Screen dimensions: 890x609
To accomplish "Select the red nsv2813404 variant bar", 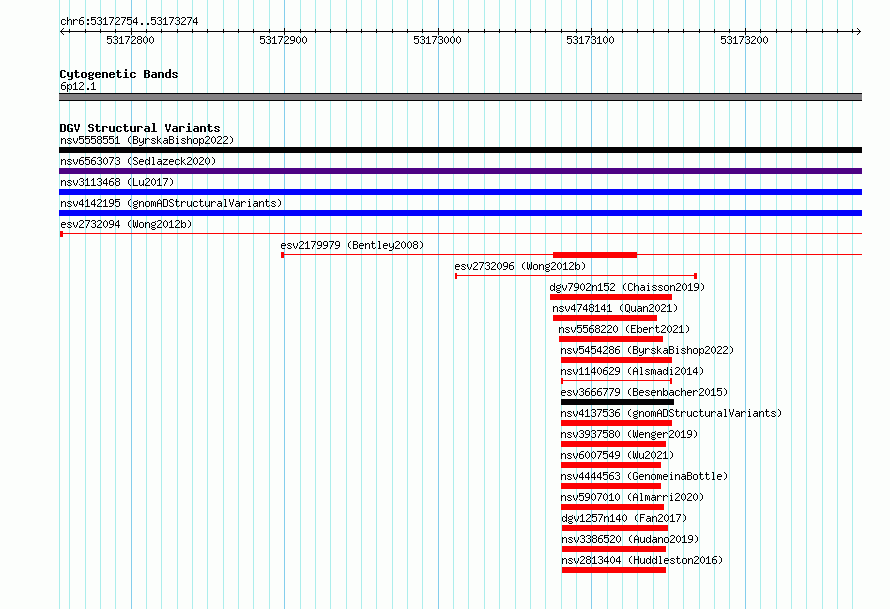I will point(614,570).
